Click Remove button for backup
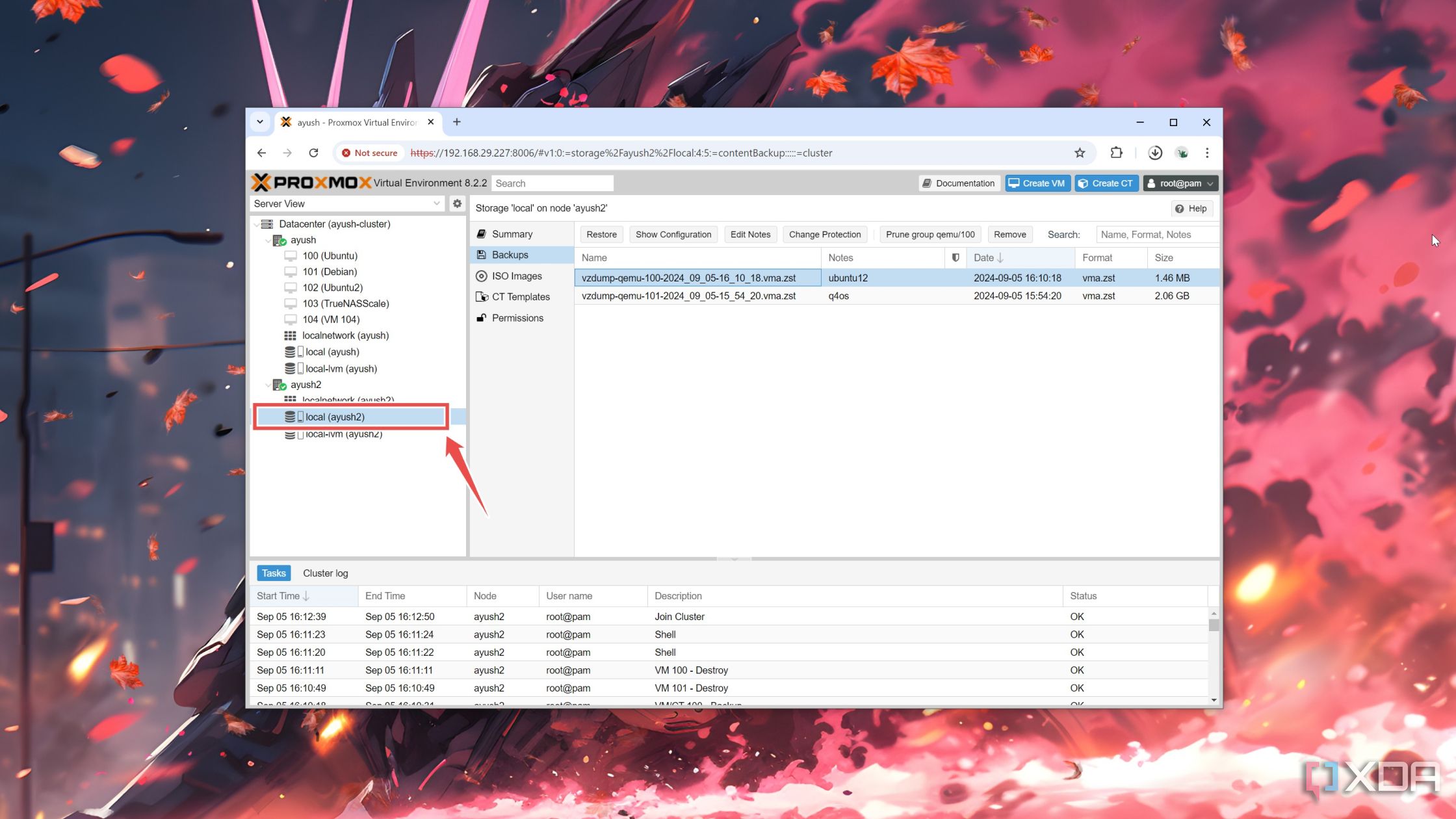The width and height of the screenshot is (1456, 819). tap(1008, 234)
